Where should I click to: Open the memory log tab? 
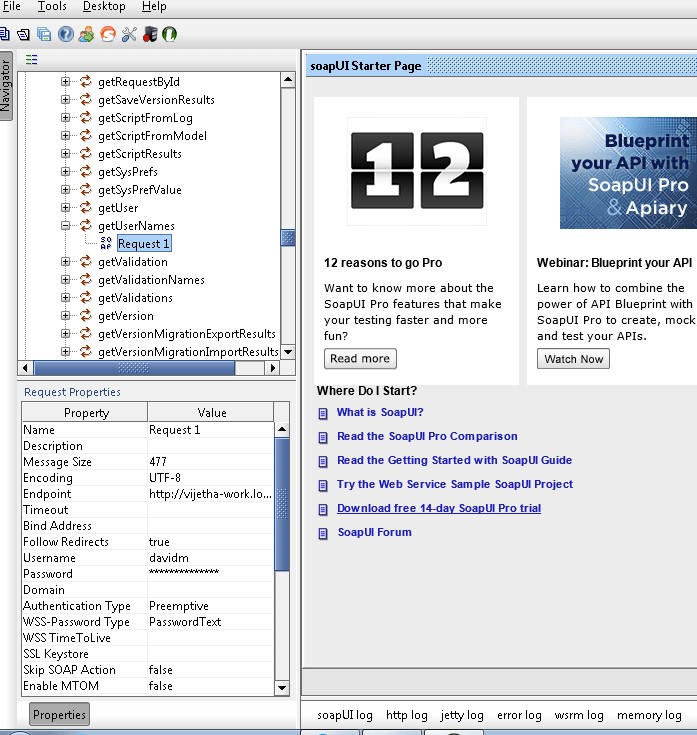[x=649, y=715]
